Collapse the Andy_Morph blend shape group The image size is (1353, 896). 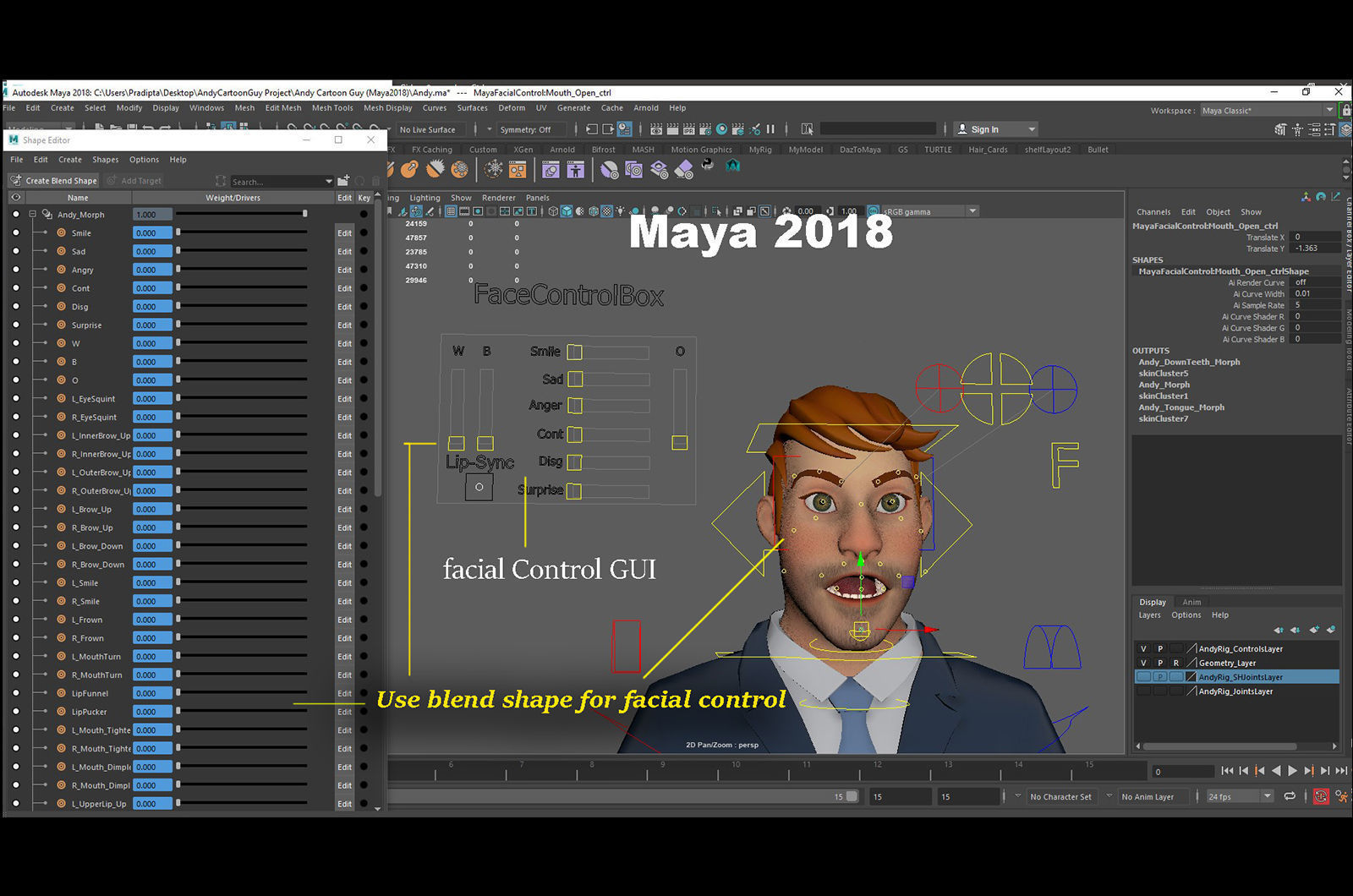click(x=33, y=214)
